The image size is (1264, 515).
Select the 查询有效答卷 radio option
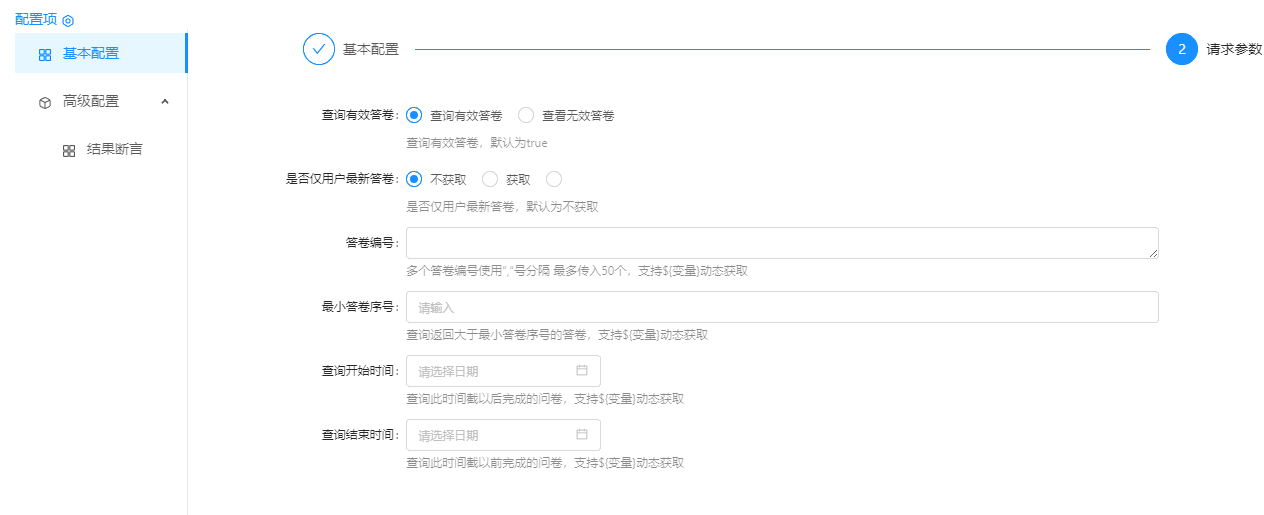(x=414, y=115)
